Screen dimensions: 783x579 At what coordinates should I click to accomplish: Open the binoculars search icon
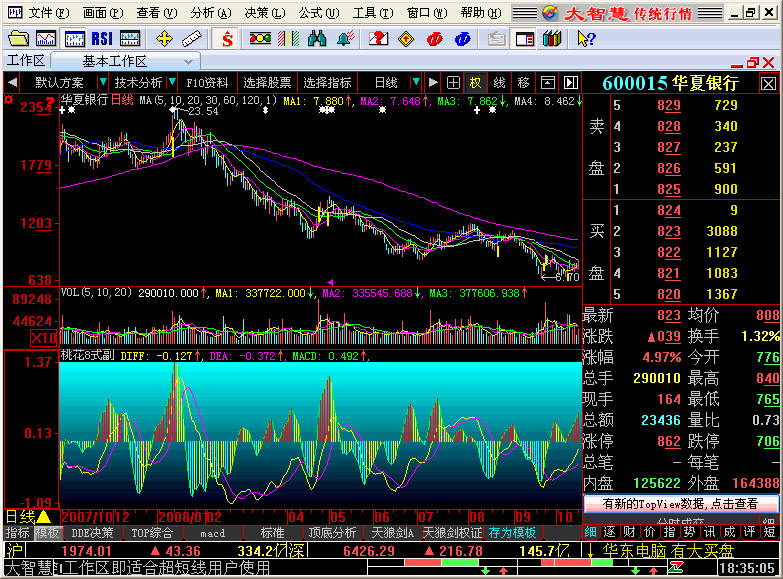[317, 38]
